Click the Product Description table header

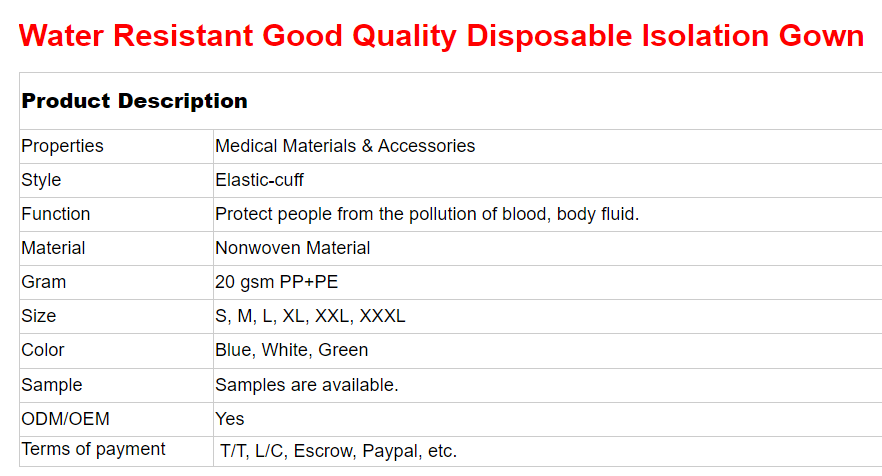tap(134, 101)
